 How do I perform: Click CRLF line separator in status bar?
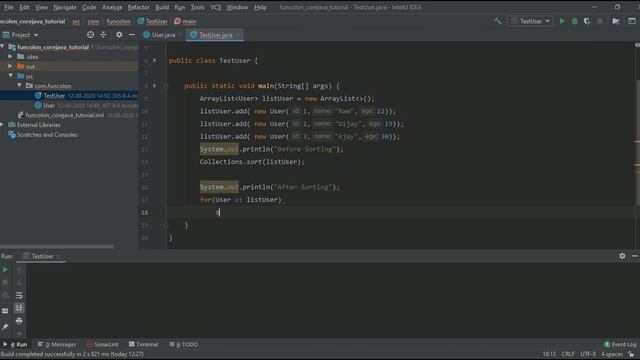(568, 354)
